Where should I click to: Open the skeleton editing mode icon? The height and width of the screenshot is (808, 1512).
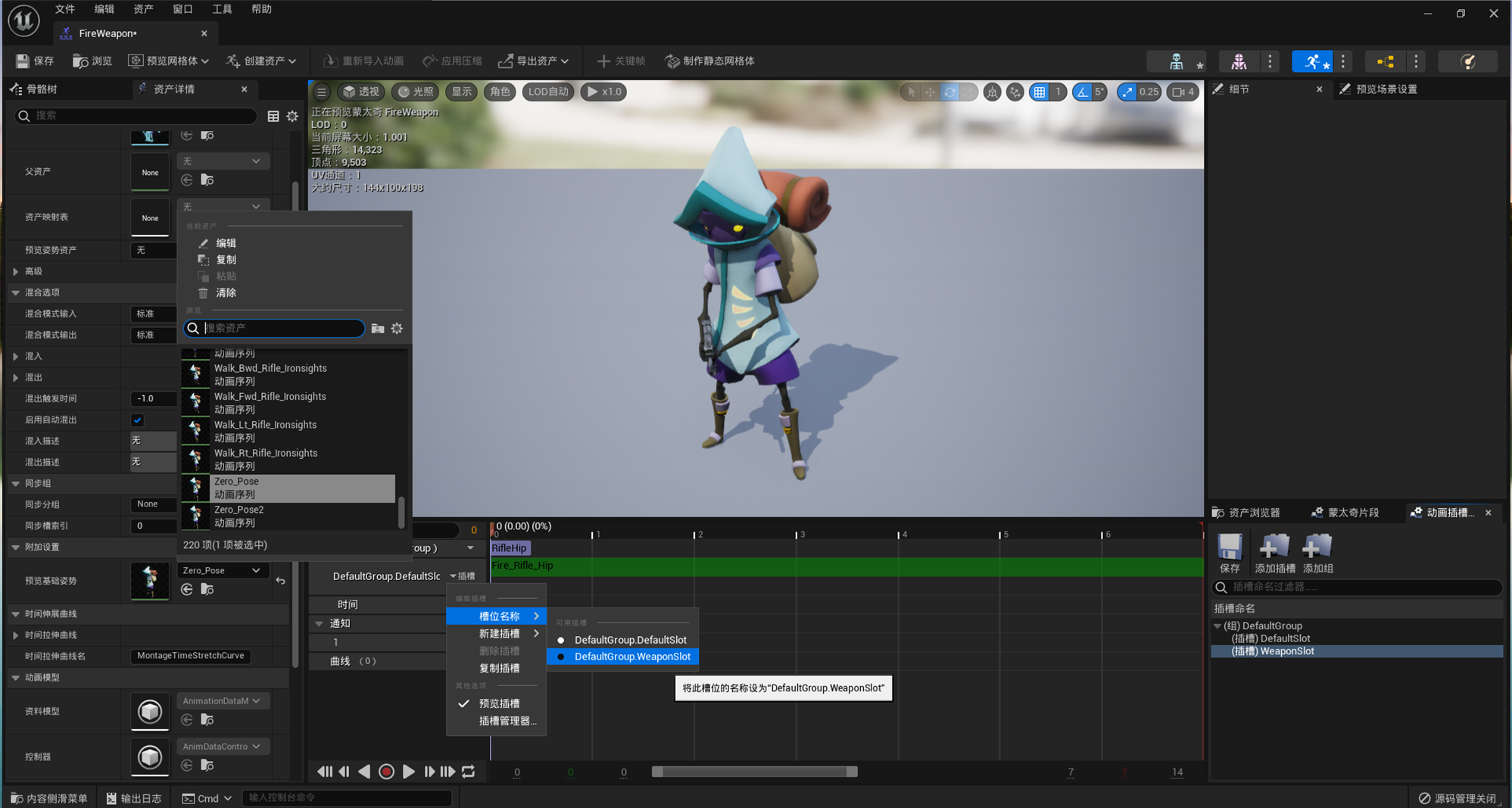pyautogui.click(x=1177, y=61)
